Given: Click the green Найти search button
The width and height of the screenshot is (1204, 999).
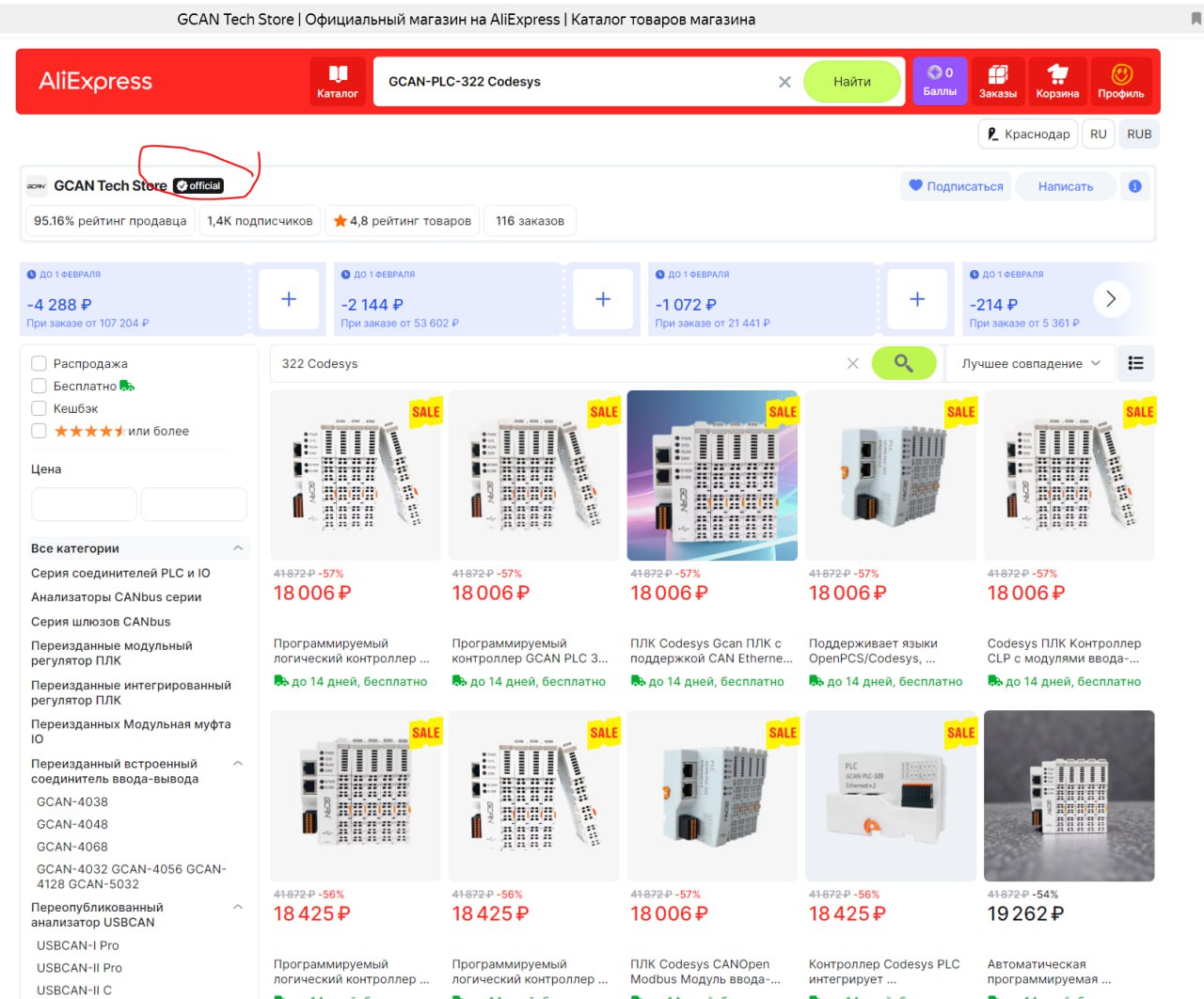Looking at the screenshot, I should tap(852, 82).
